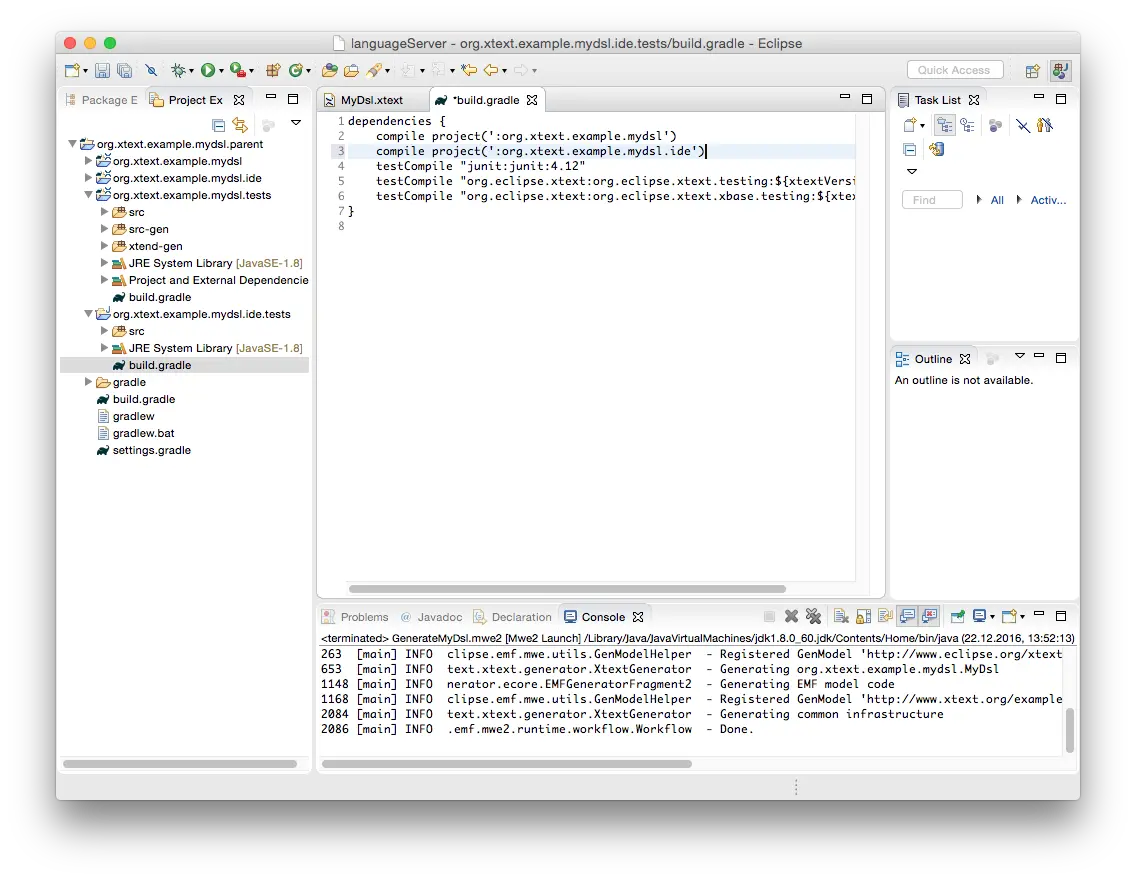Toggle Word Wrap in Console toolbar

(885, 616)
